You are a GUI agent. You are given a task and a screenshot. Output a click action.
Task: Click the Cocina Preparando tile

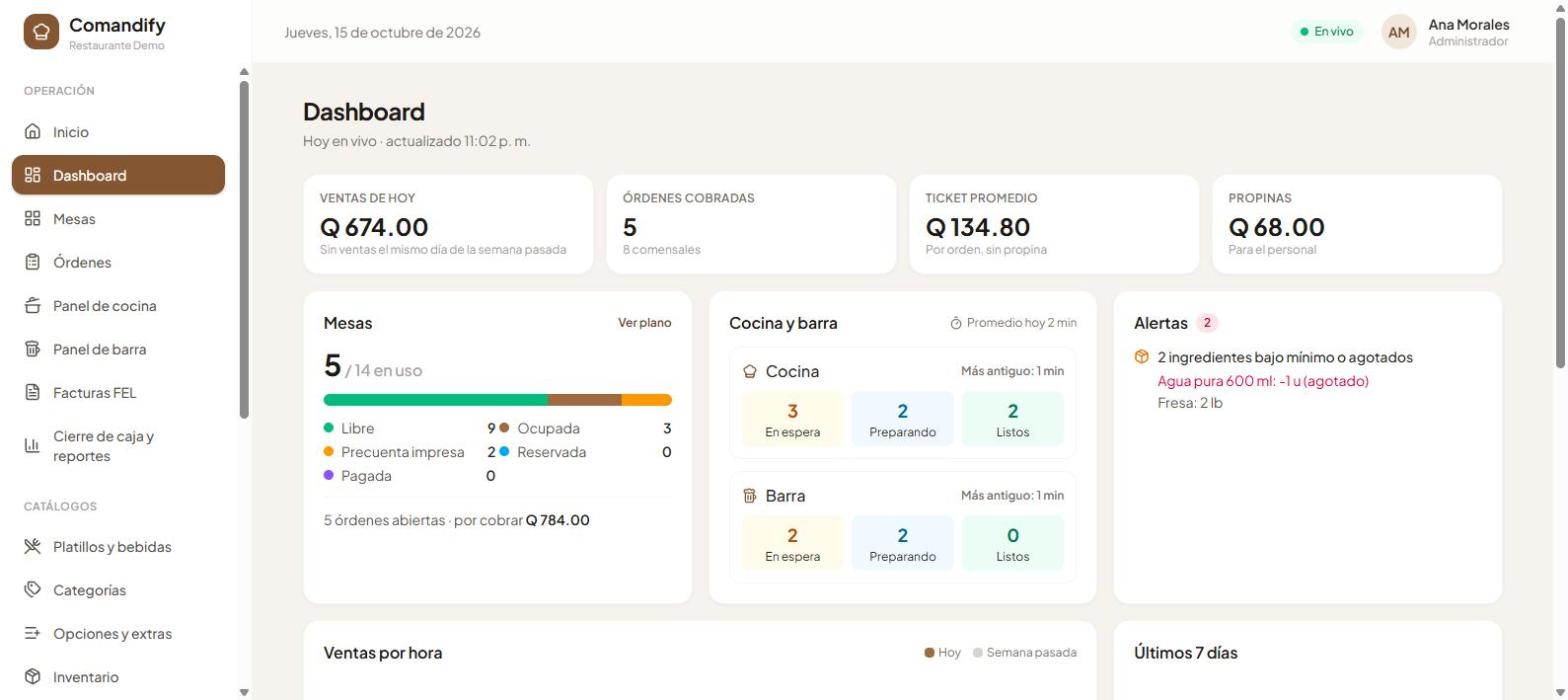coord(902,419)
